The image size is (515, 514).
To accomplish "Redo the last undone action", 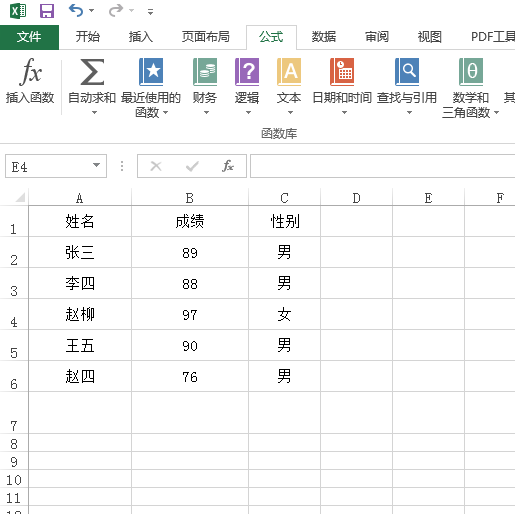I will 116,11.
